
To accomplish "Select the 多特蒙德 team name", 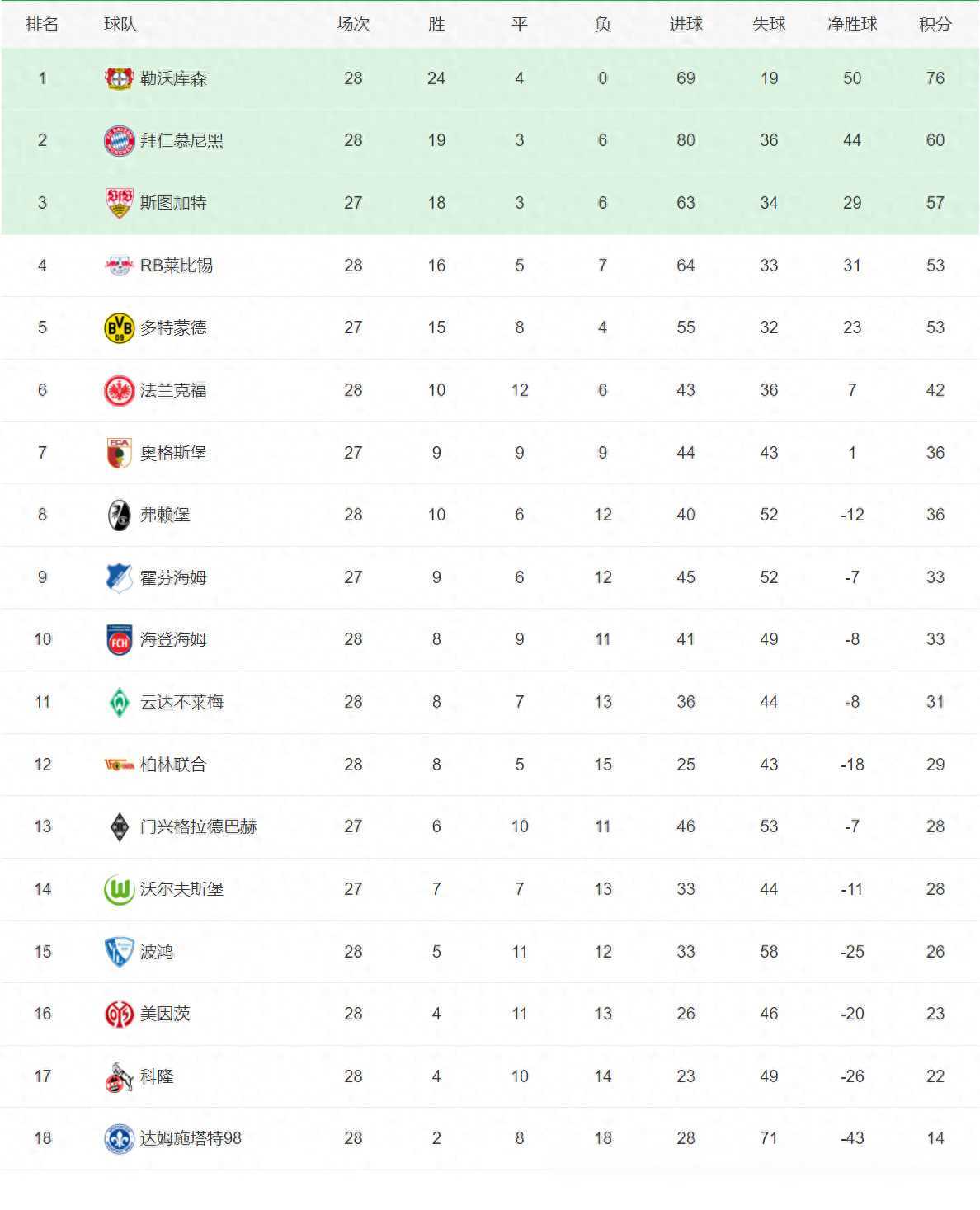I will point(173,328).
